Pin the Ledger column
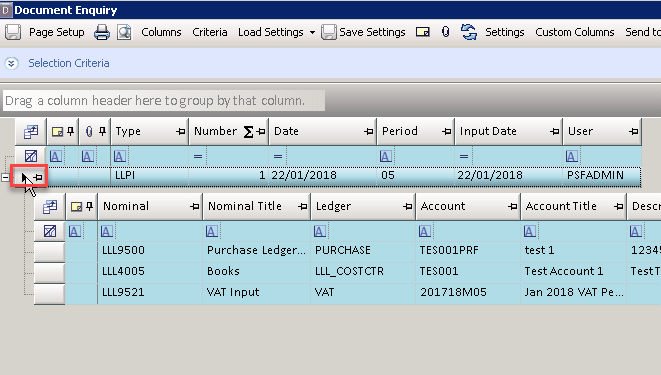Image resolution: width=661 pixels, height=375 pixels. [x=407, y=206]
